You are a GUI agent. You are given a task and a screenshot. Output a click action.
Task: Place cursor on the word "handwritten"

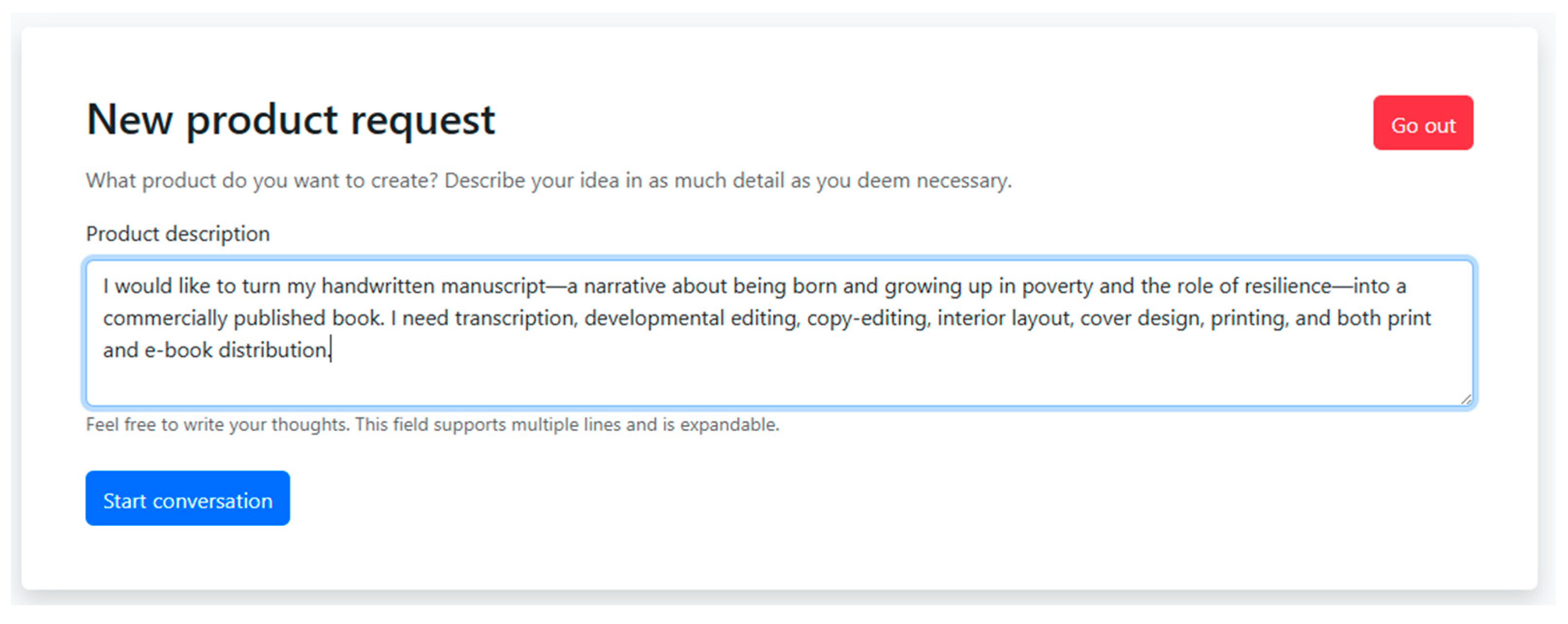click(377, 286)
